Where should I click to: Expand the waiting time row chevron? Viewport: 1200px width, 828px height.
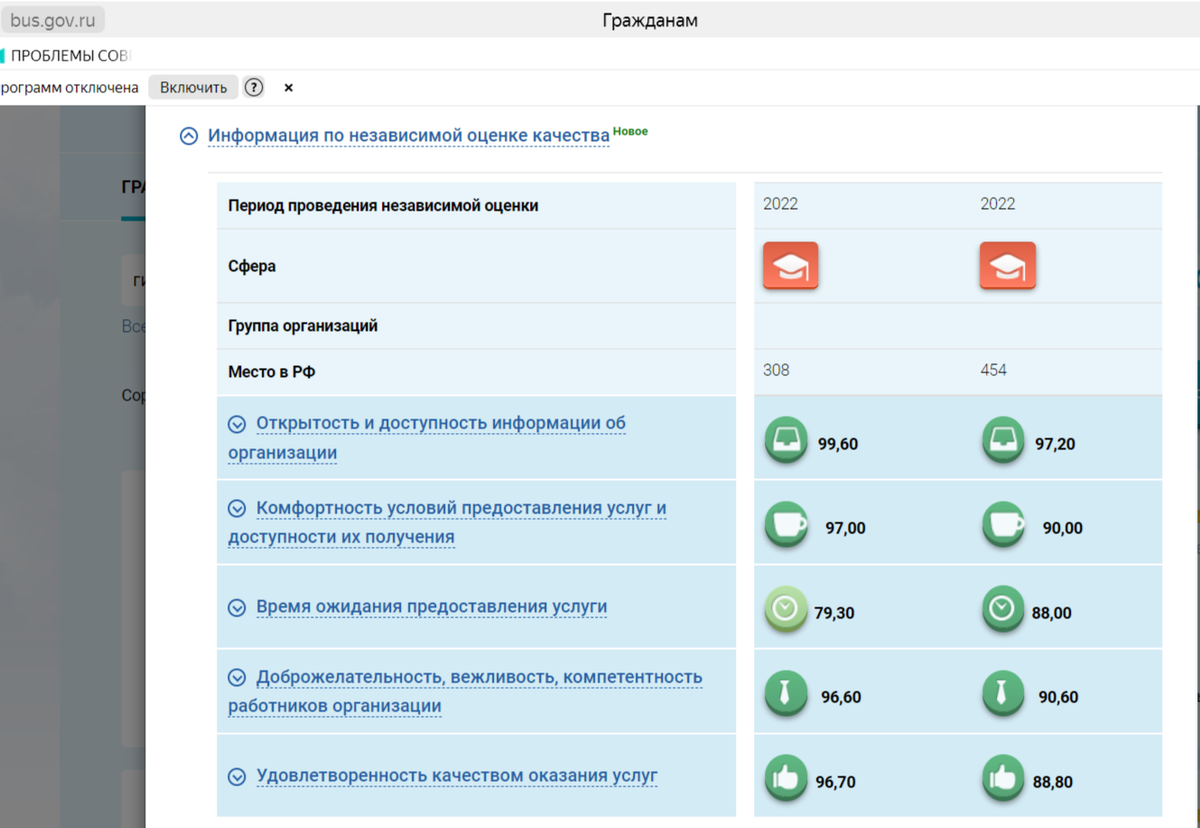tap(237, 607)
